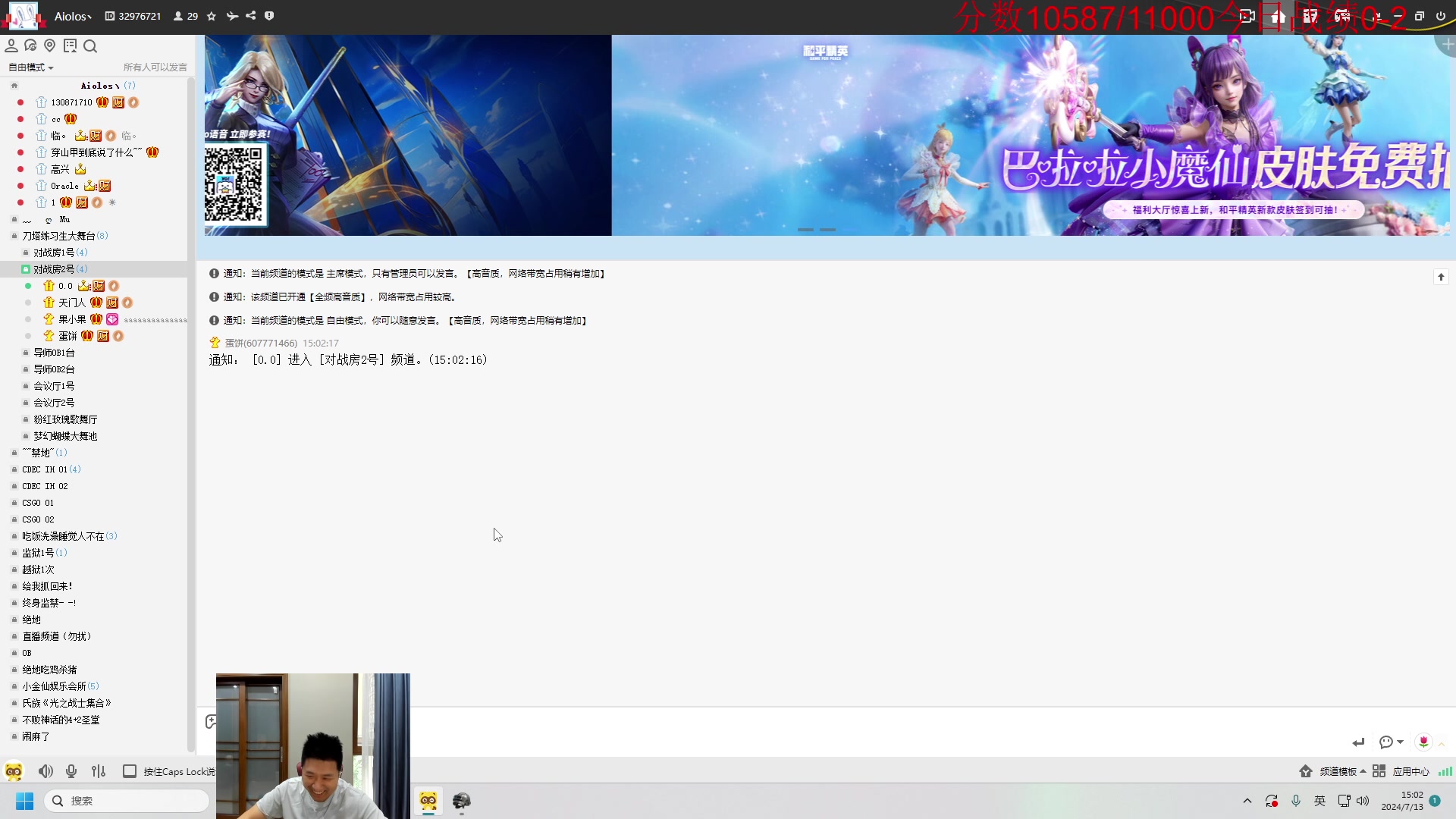Click 蛋饼(607771466) sender name in chat
Viewport: 1456px width, 819px height.
(x=261, y=344)
